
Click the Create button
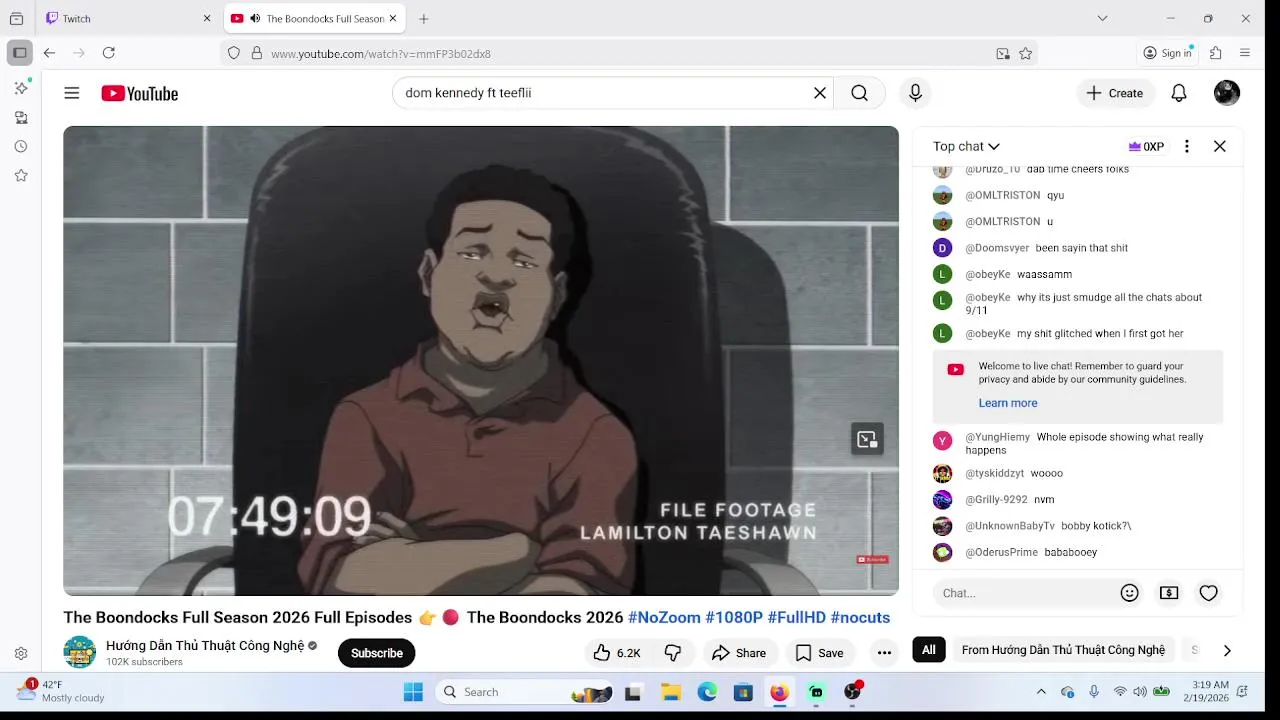[1115, 93]
